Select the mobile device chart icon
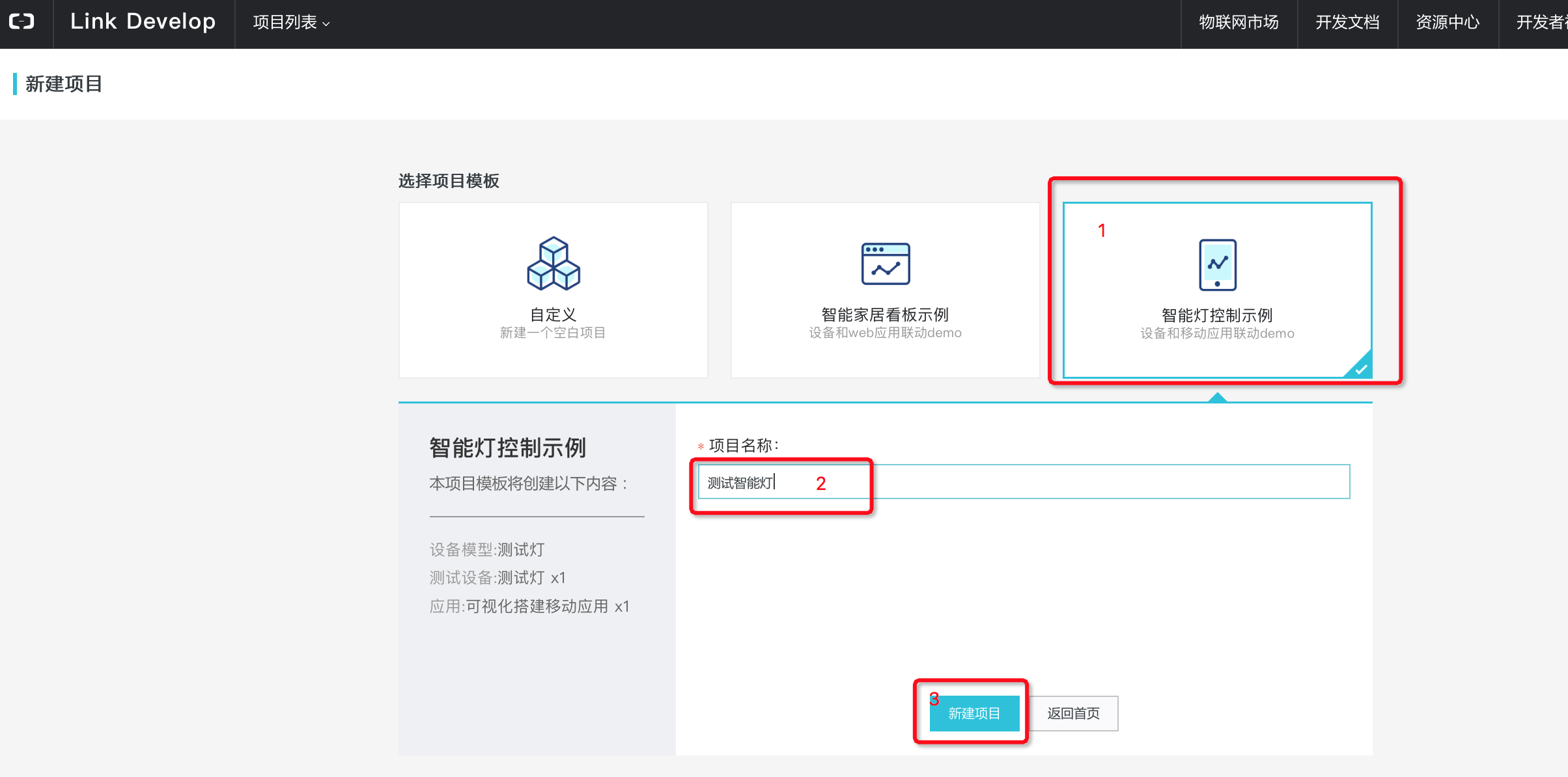Screen dimensions: 1568x777 (1218, 265)
